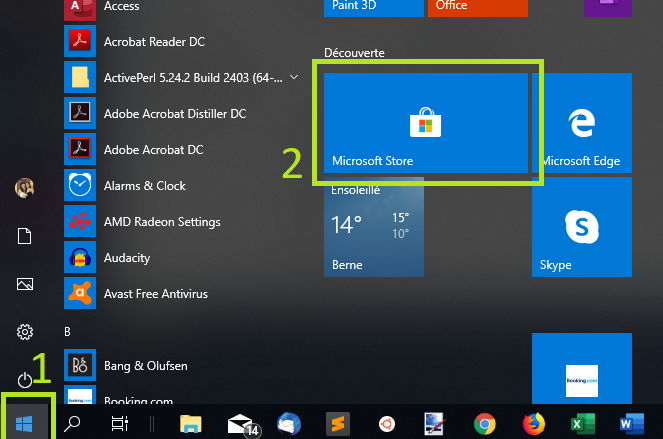The height and width of the screenshot is (439, 663).
Task: Open the Windows Start button
Action: [x=24, y=424]
